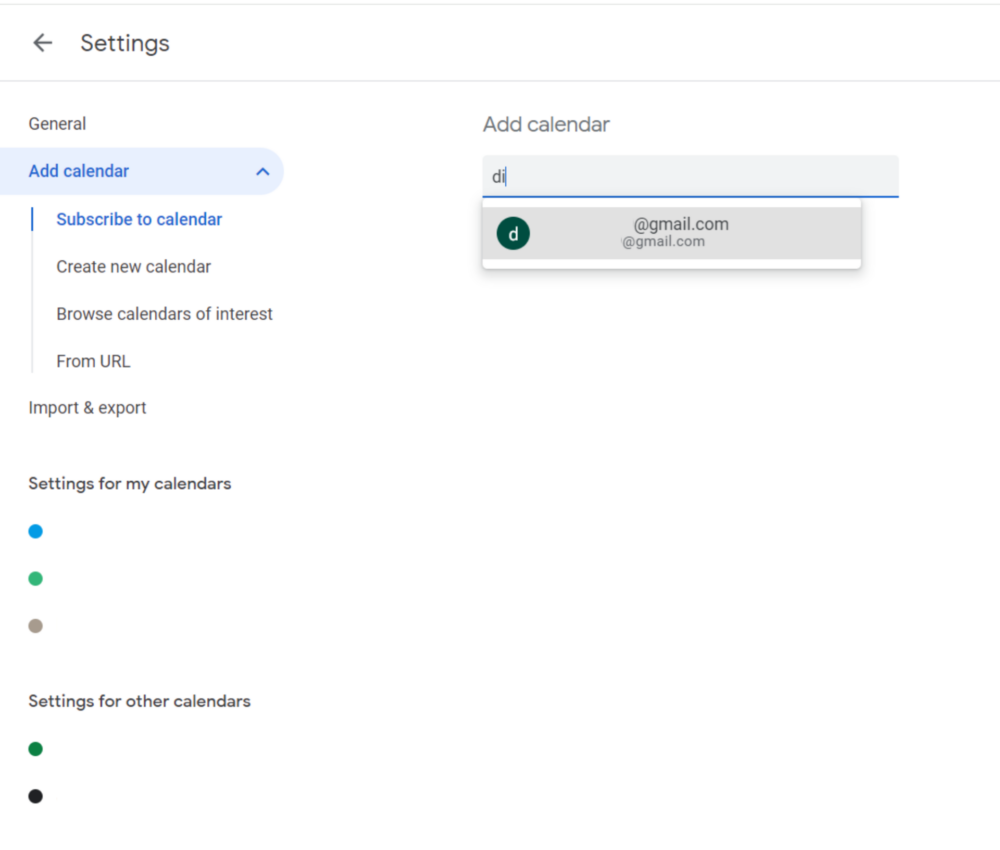
Task: Click the 'Settings for my calendars' heading
Action: [x=130, y=484]
